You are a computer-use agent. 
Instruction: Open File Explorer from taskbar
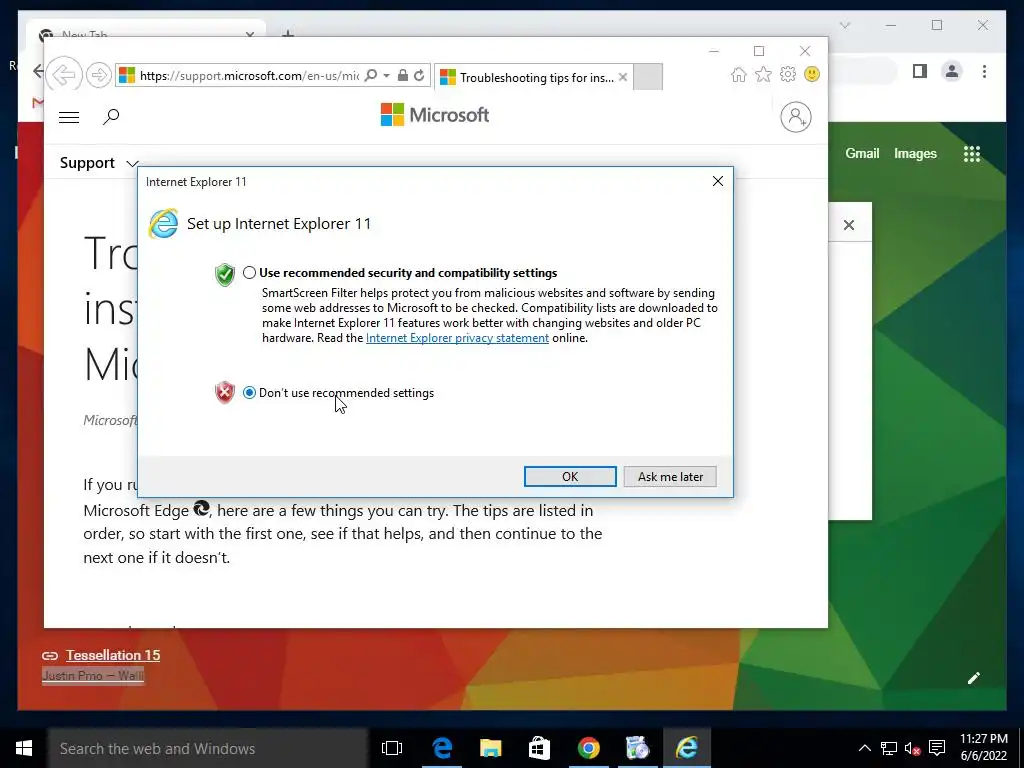(490, 748)
